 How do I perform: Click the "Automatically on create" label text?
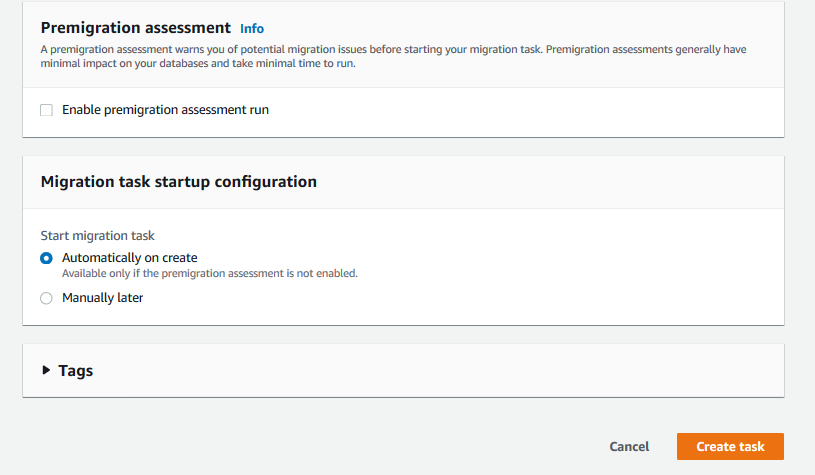coord(130,258)
